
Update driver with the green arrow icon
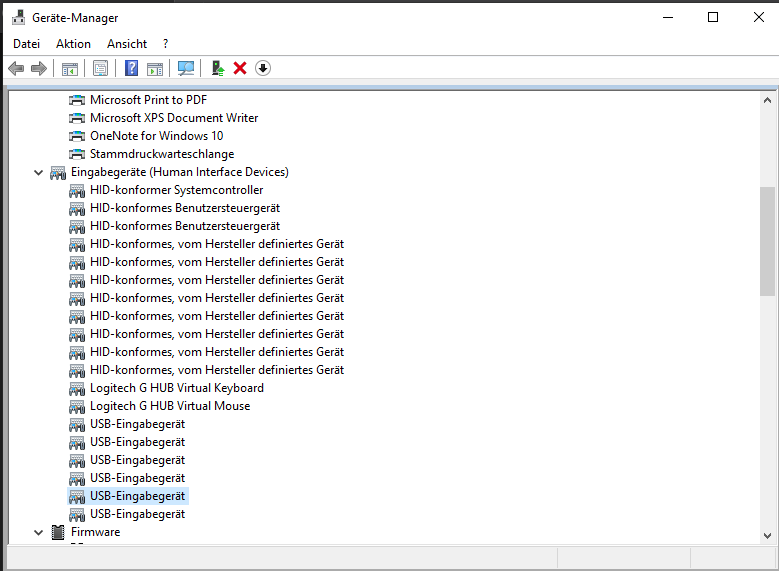(x=218, y=68)
